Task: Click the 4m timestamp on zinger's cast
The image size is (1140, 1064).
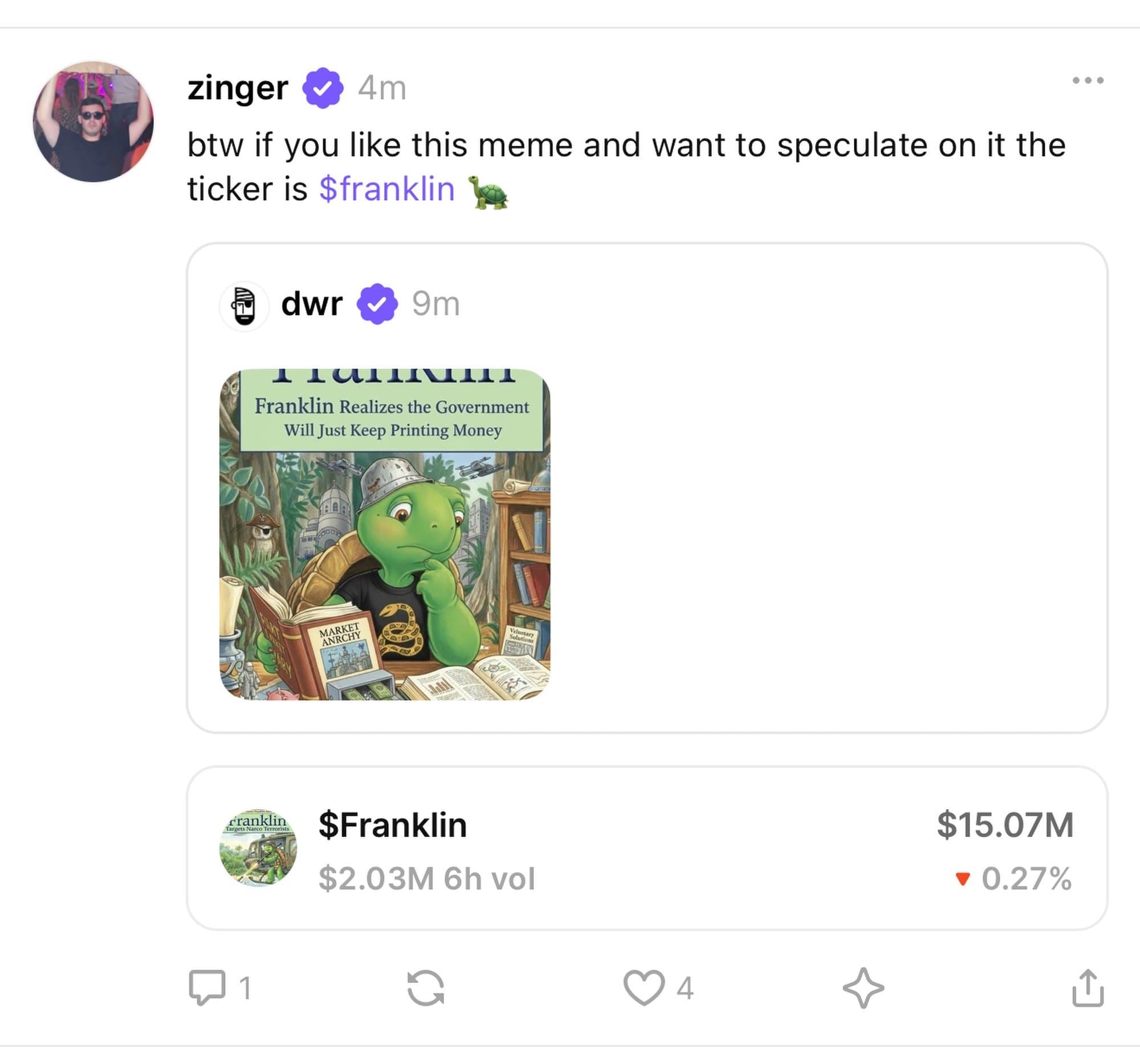Action: pyautogui.click(x=381, y=87)
